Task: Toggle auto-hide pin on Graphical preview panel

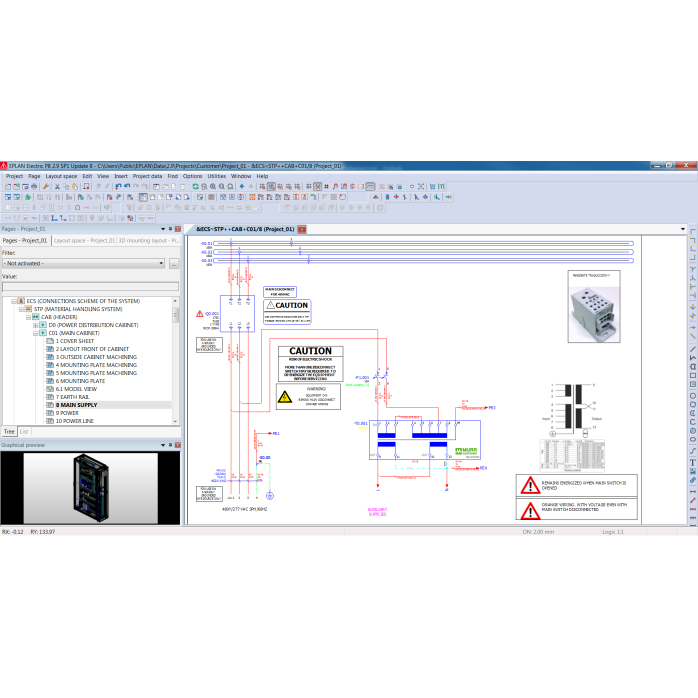Action: 170,445
